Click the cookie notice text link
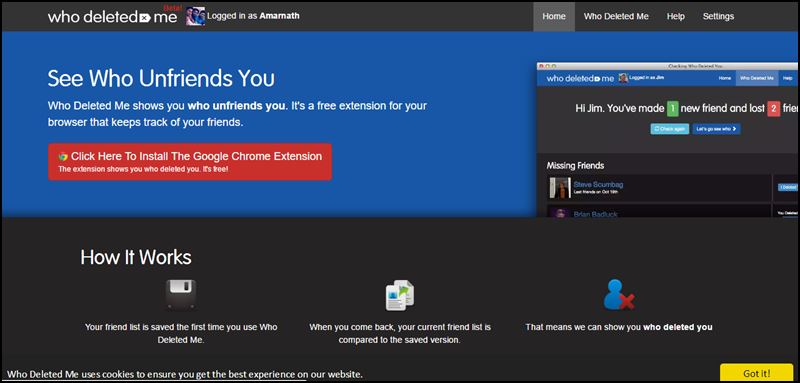Viewport: 800px width, 383px height. [185, 374]
